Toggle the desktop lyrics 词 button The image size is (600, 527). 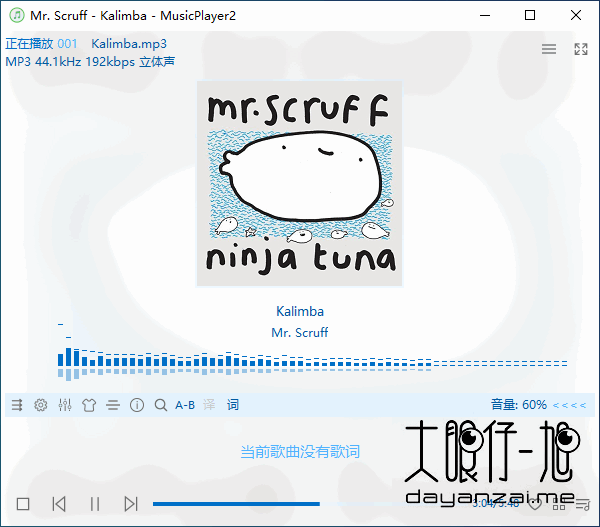coord(233,405)
